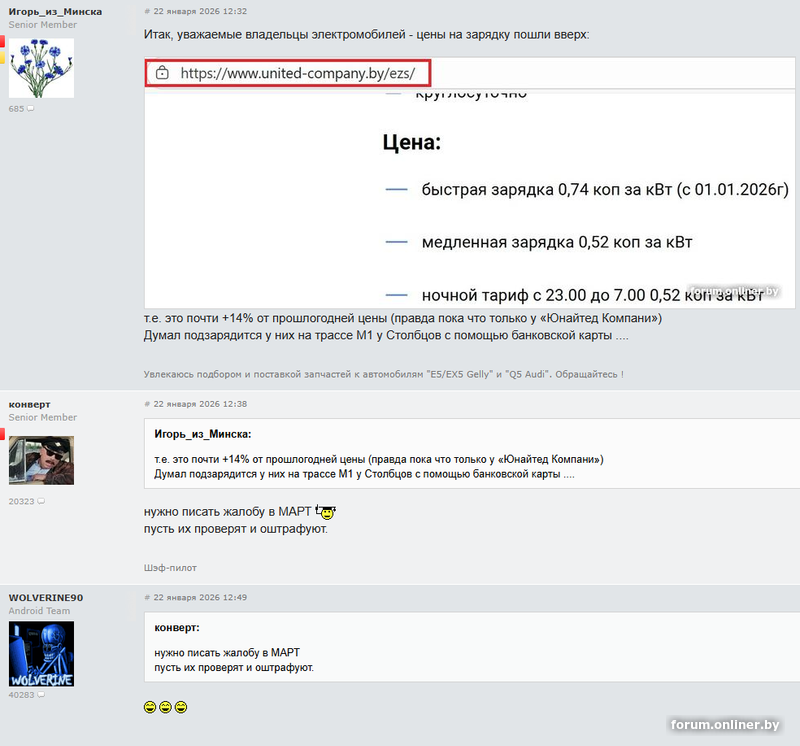This screenshot has width=800, height=746.
Task: Click text 'быстрая зарядка 0,74 коп за кВт'
Action: 547,190
